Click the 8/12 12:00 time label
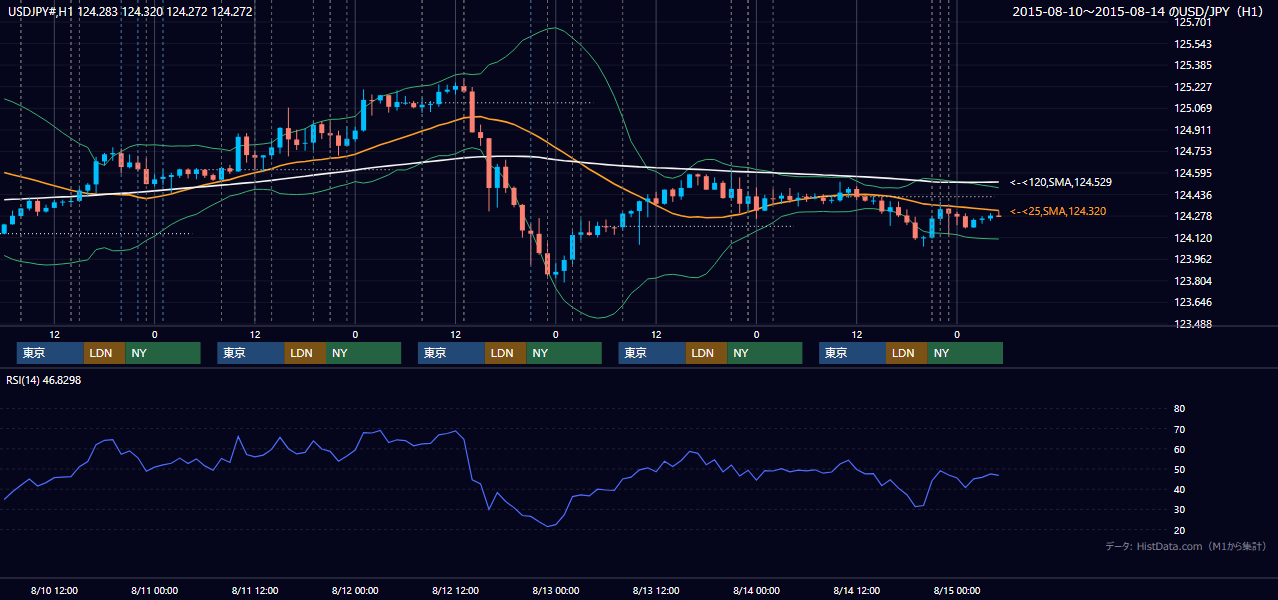 [x=456, y=590]
